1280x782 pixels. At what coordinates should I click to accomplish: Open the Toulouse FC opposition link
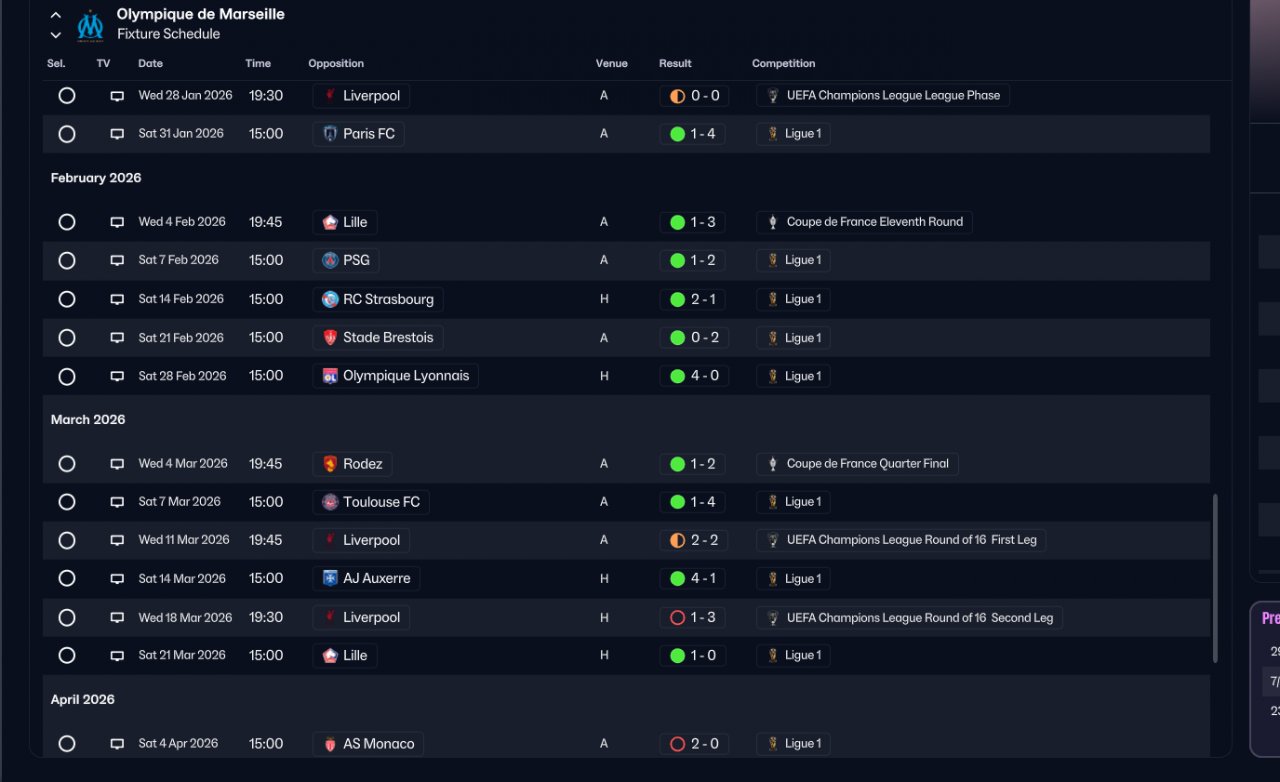381,502
